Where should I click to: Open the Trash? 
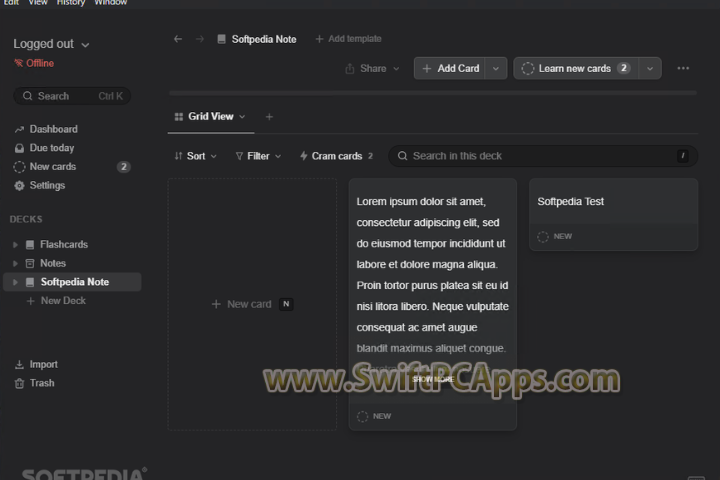[34, 383]
